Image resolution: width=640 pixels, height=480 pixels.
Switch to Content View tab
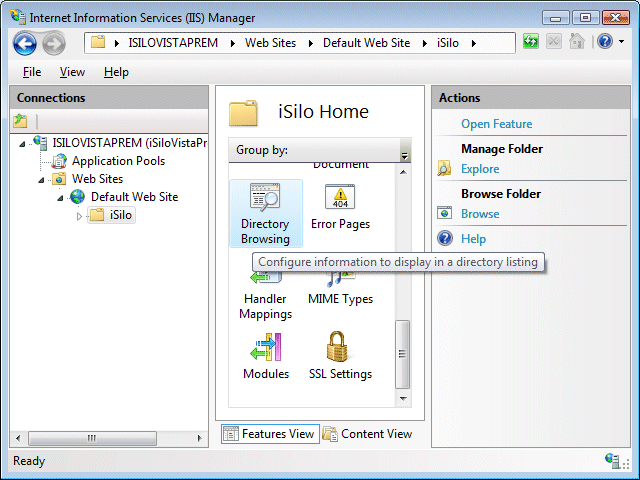coord(367,434)
